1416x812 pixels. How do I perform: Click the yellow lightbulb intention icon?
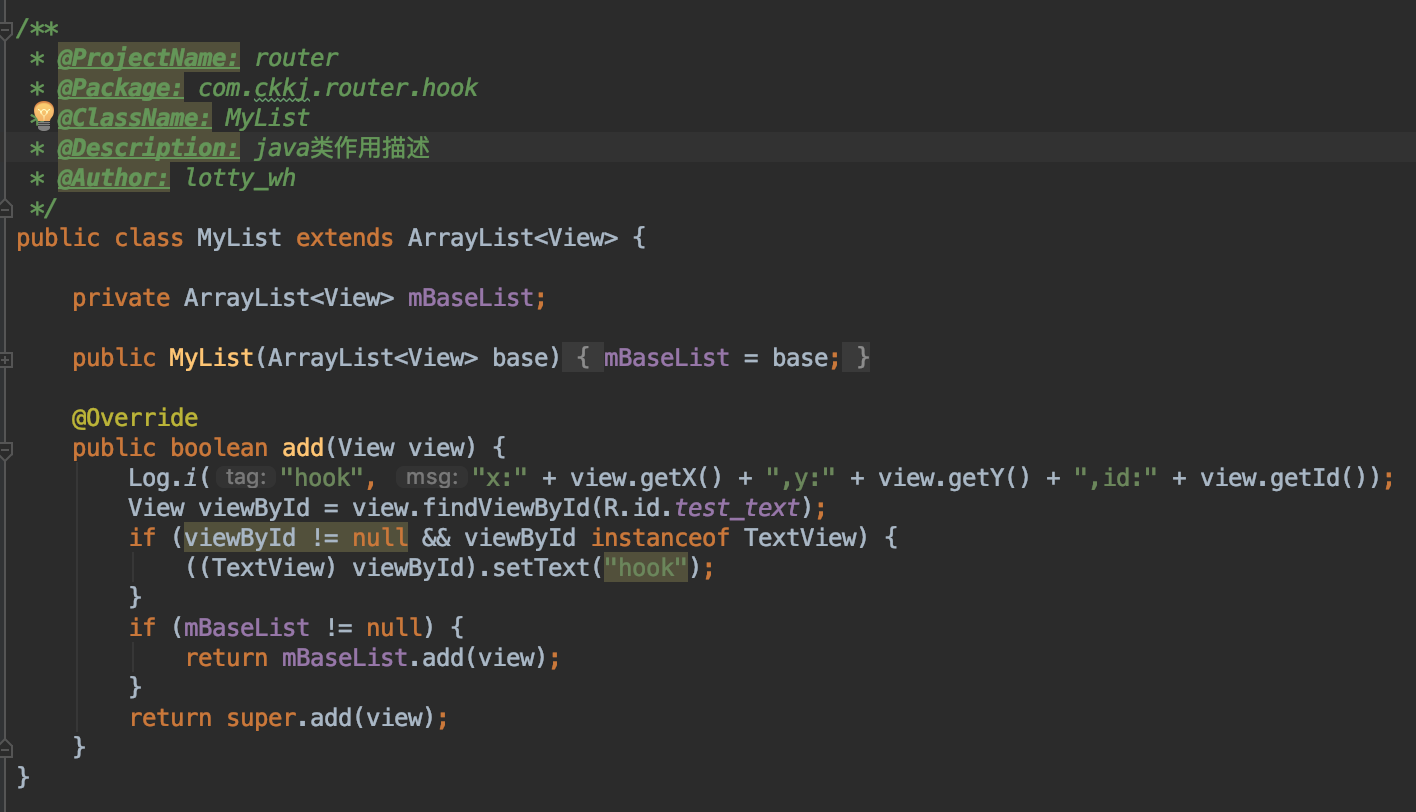coord(43,115)
